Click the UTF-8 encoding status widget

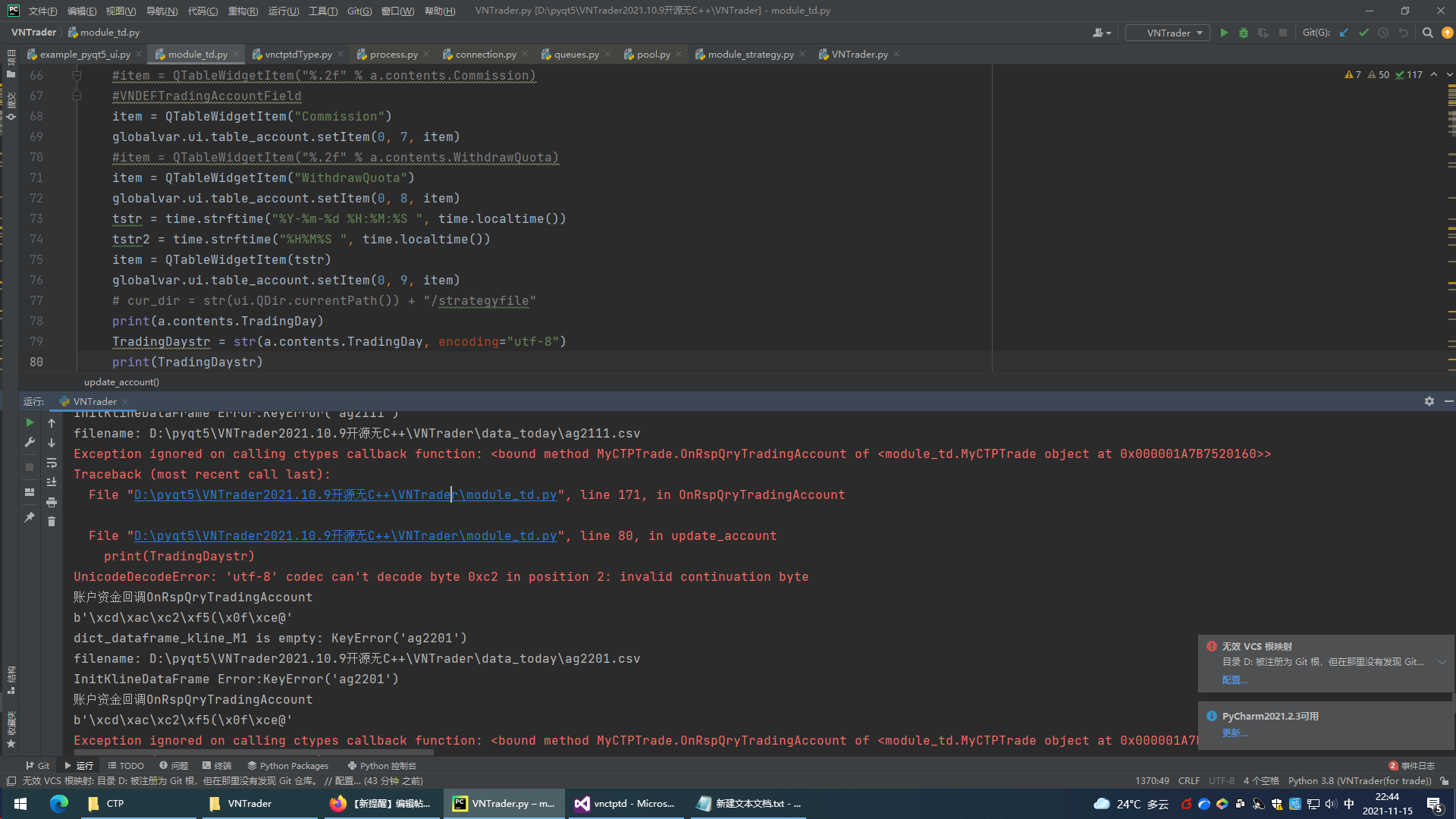click(1221, 780)
